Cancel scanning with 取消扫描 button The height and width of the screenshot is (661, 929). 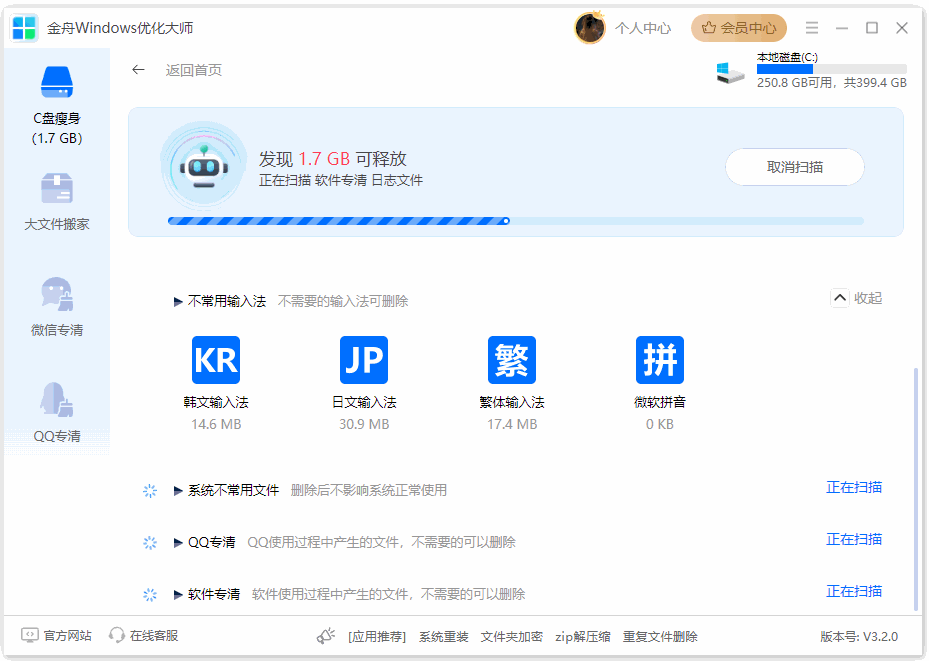[795, 167]
